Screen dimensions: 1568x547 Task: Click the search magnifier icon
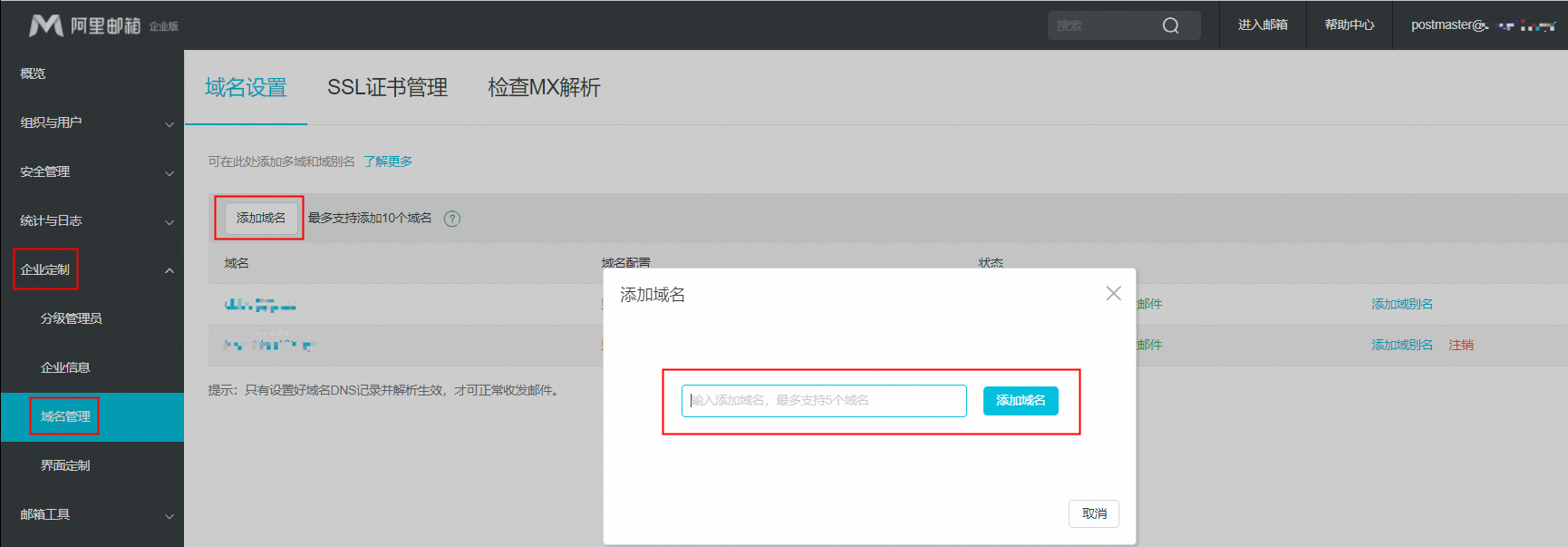[1171, 25]
